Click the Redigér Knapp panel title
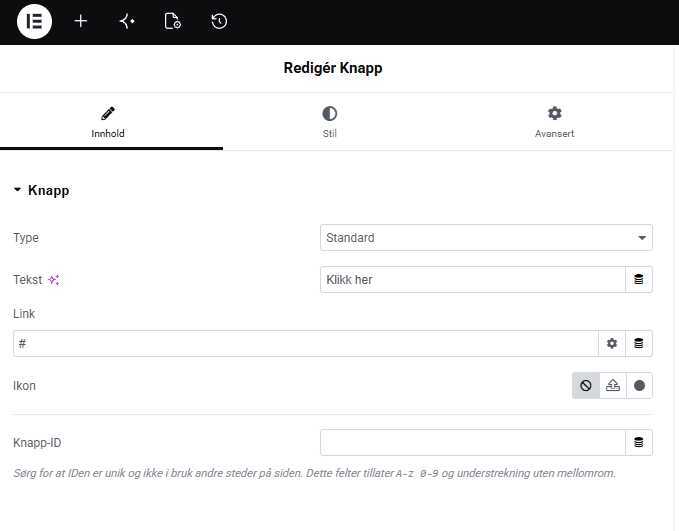 coord(333,68)
